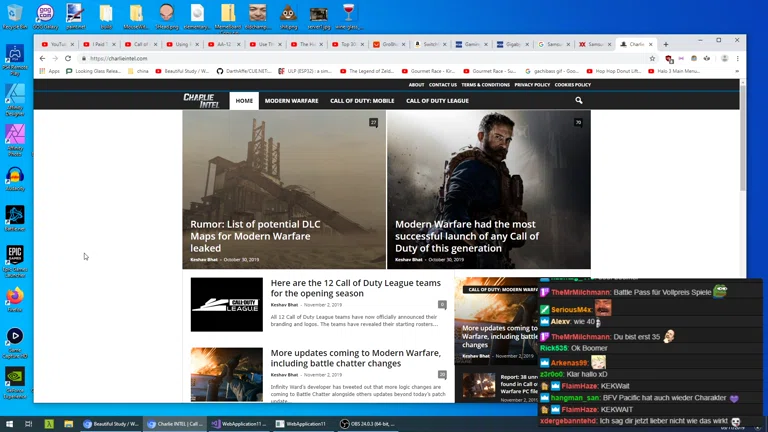768x432 pixels.
Task: Reload the page with the refresh button
Action: tap(68, 58)
